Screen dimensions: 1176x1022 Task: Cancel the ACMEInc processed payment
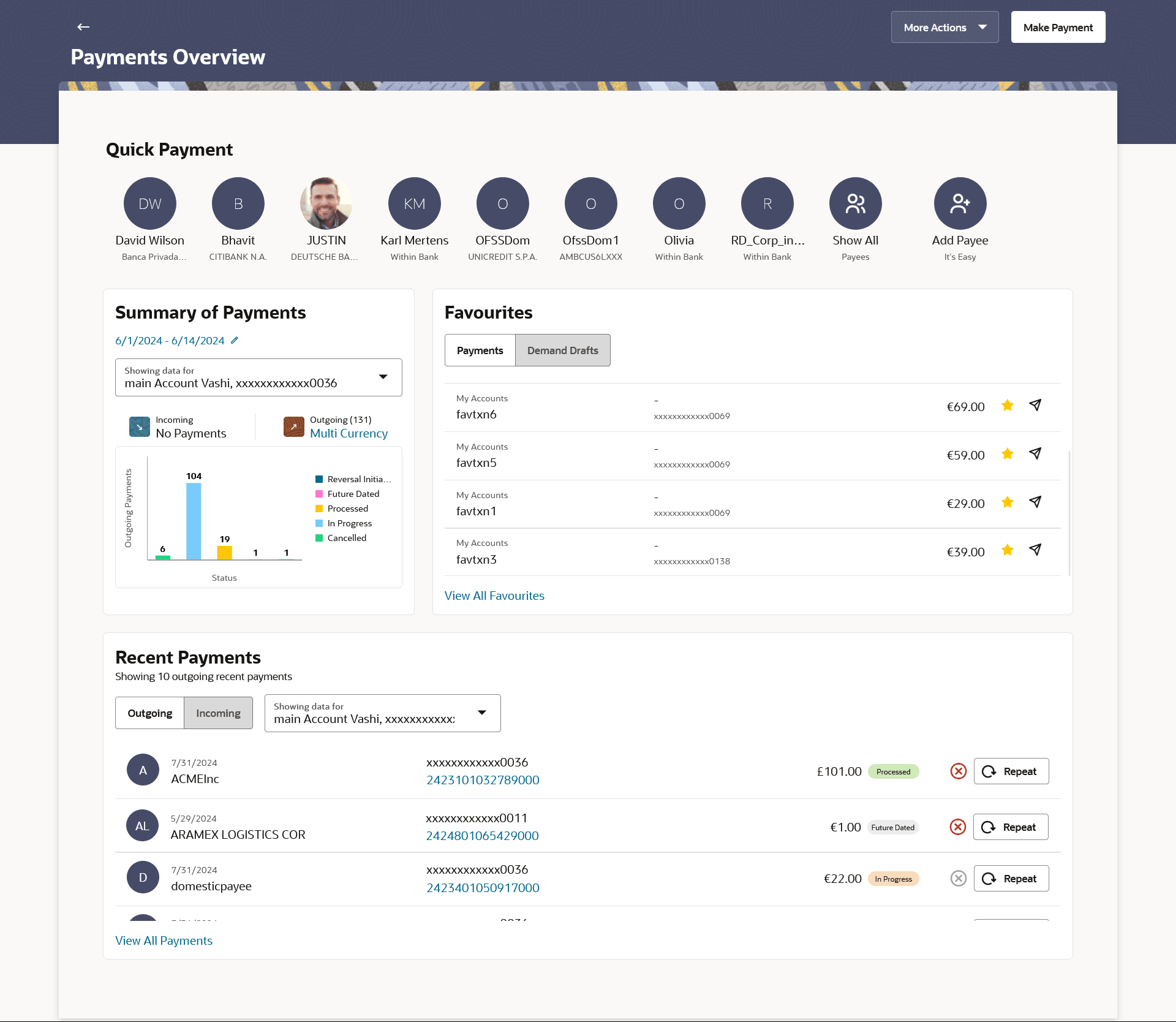pyautogui.click(x=959, y=771)
